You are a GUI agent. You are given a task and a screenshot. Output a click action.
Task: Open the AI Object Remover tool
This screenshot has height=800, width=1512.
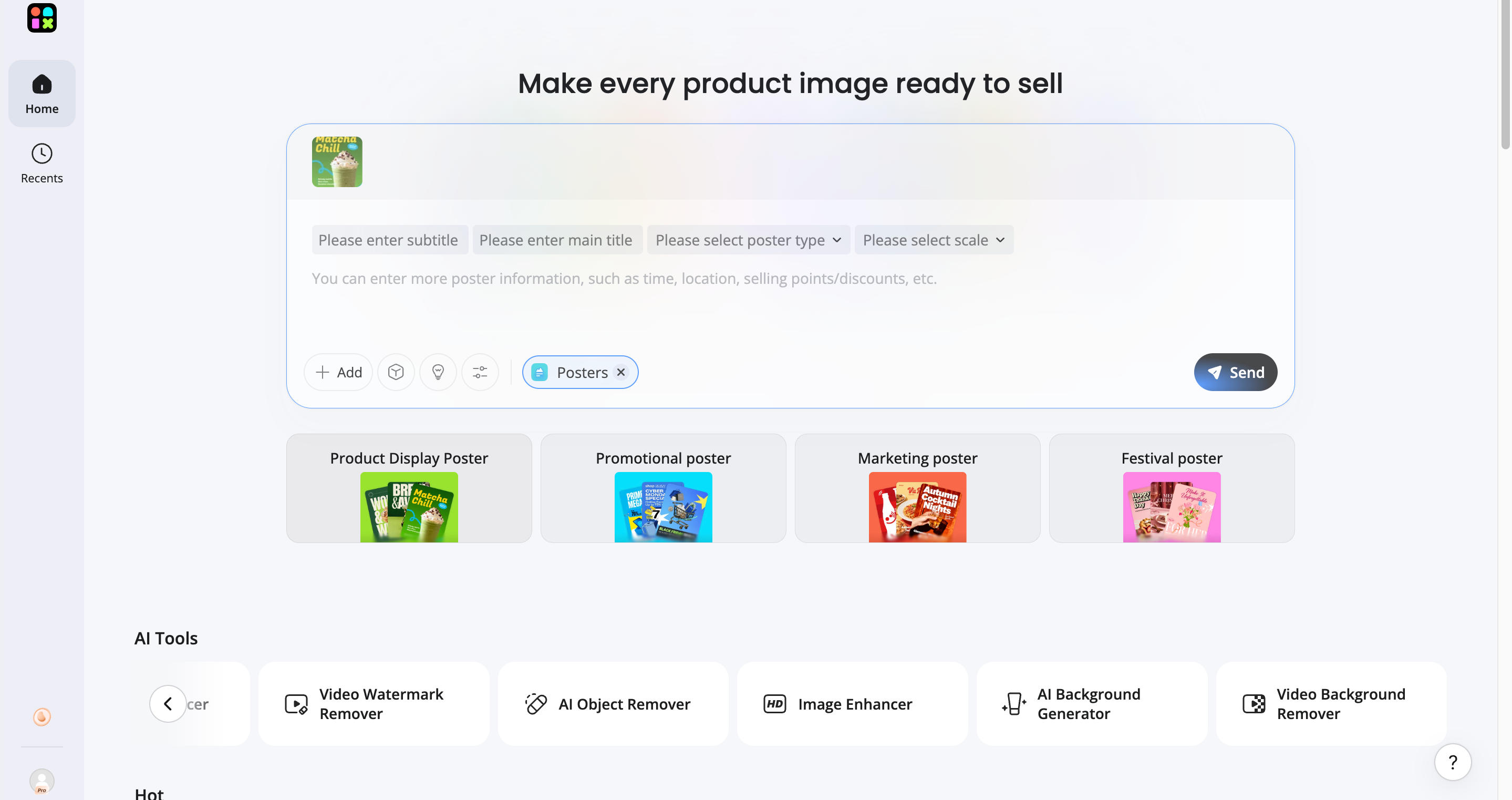pyautogui.click(x=613, y=704)
